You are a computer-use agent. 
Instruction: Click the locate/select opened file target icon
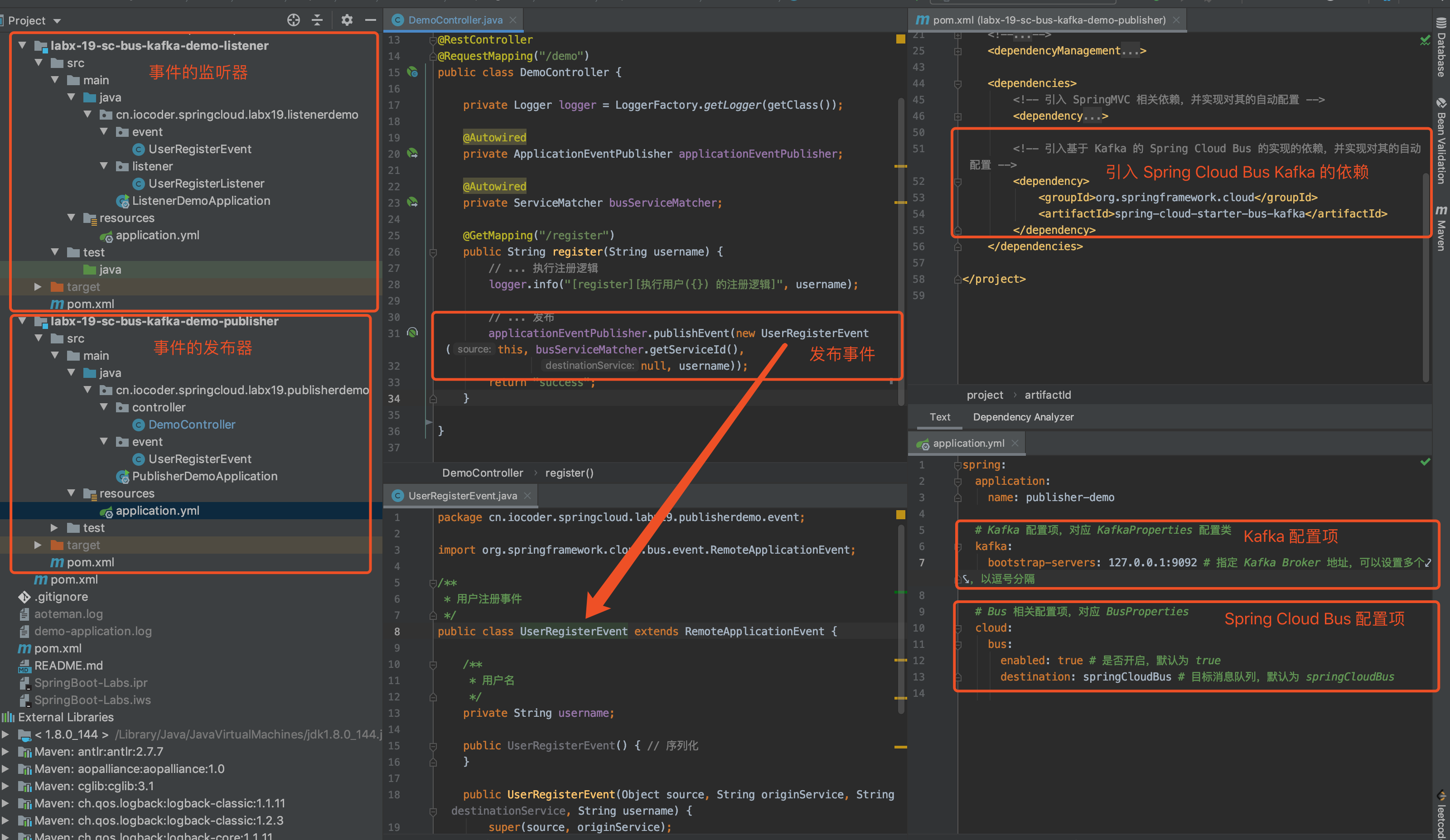point(294,20)
